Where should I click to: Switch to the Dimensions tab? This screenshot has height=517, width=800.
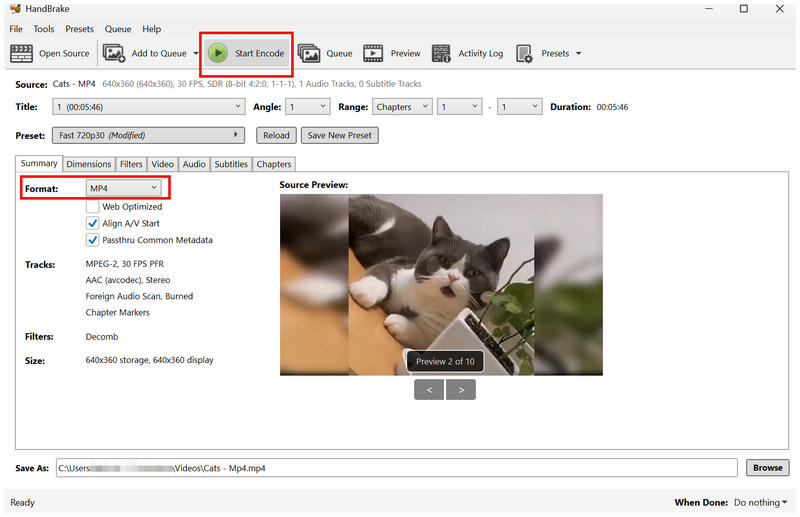(x=89, y=164)
